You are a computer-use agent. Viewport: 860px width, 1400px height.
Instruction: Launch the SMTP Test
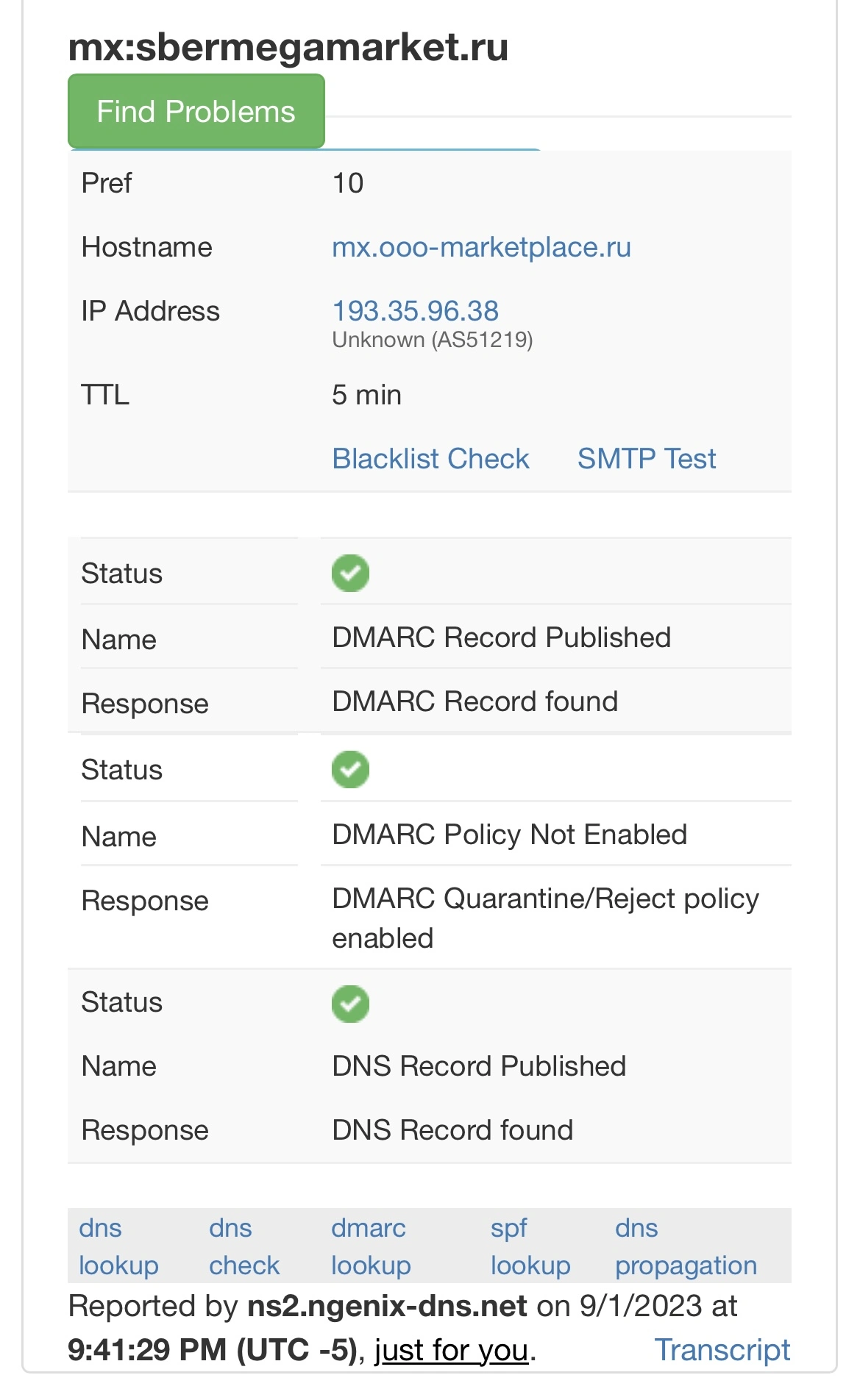tap(646, 459)
